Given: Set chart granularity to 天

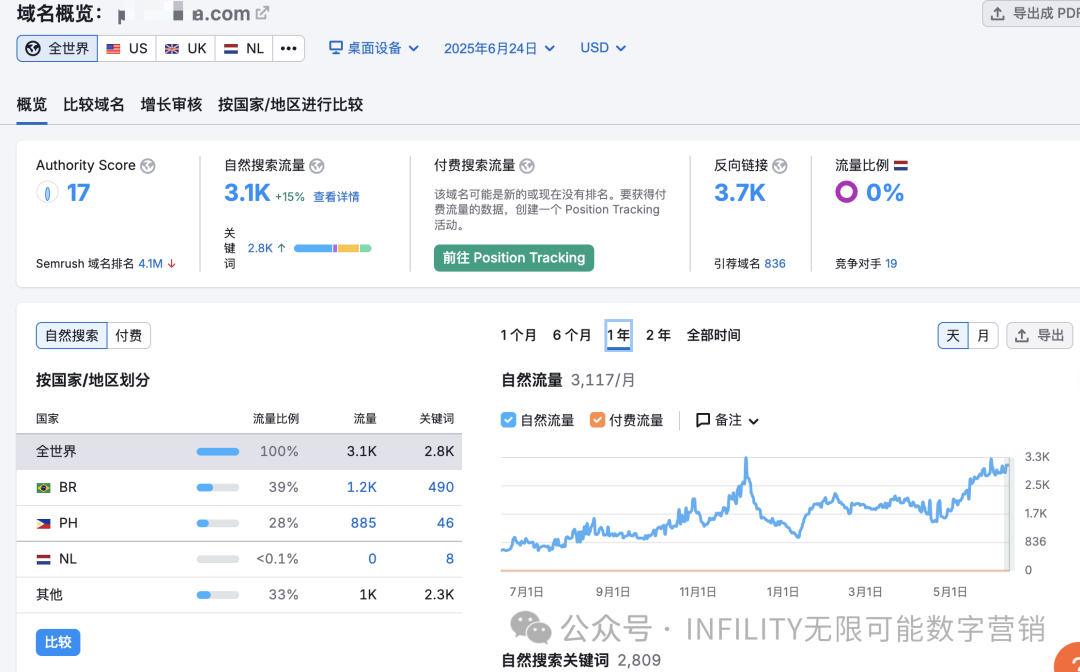Looking at the screenshot, I should click(953, 335).
